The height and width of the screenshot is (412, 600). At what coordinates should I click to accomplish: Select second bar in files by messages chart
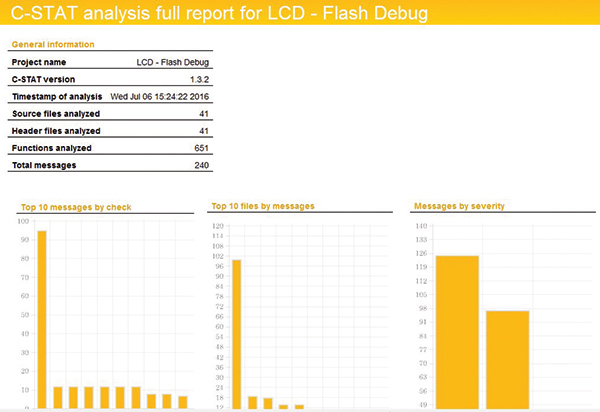click(x=252, y=403)
